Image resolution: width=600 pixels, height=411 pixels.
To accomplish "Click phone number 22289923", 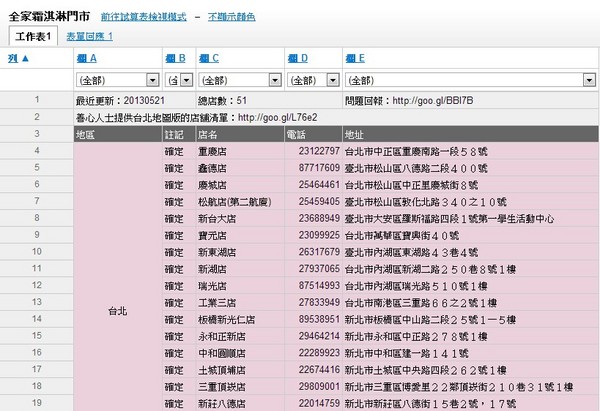I will [x=319, y=353].
